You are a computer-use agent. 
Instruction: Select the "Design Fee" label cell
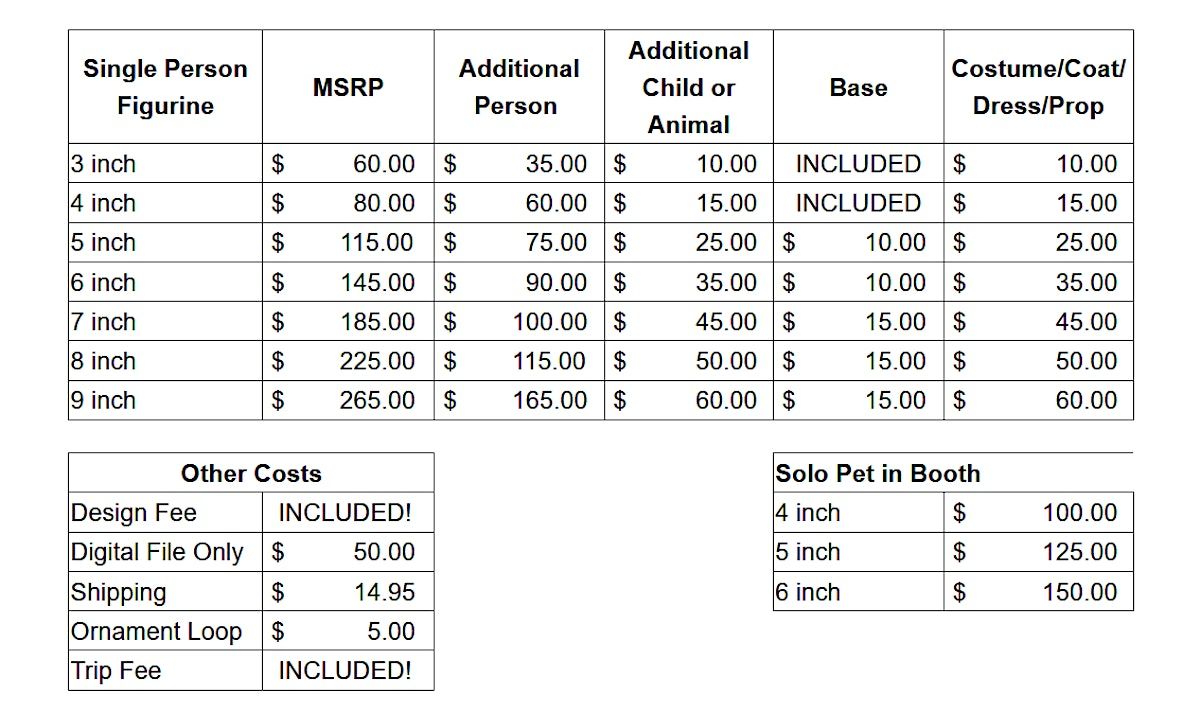(134, 513)
